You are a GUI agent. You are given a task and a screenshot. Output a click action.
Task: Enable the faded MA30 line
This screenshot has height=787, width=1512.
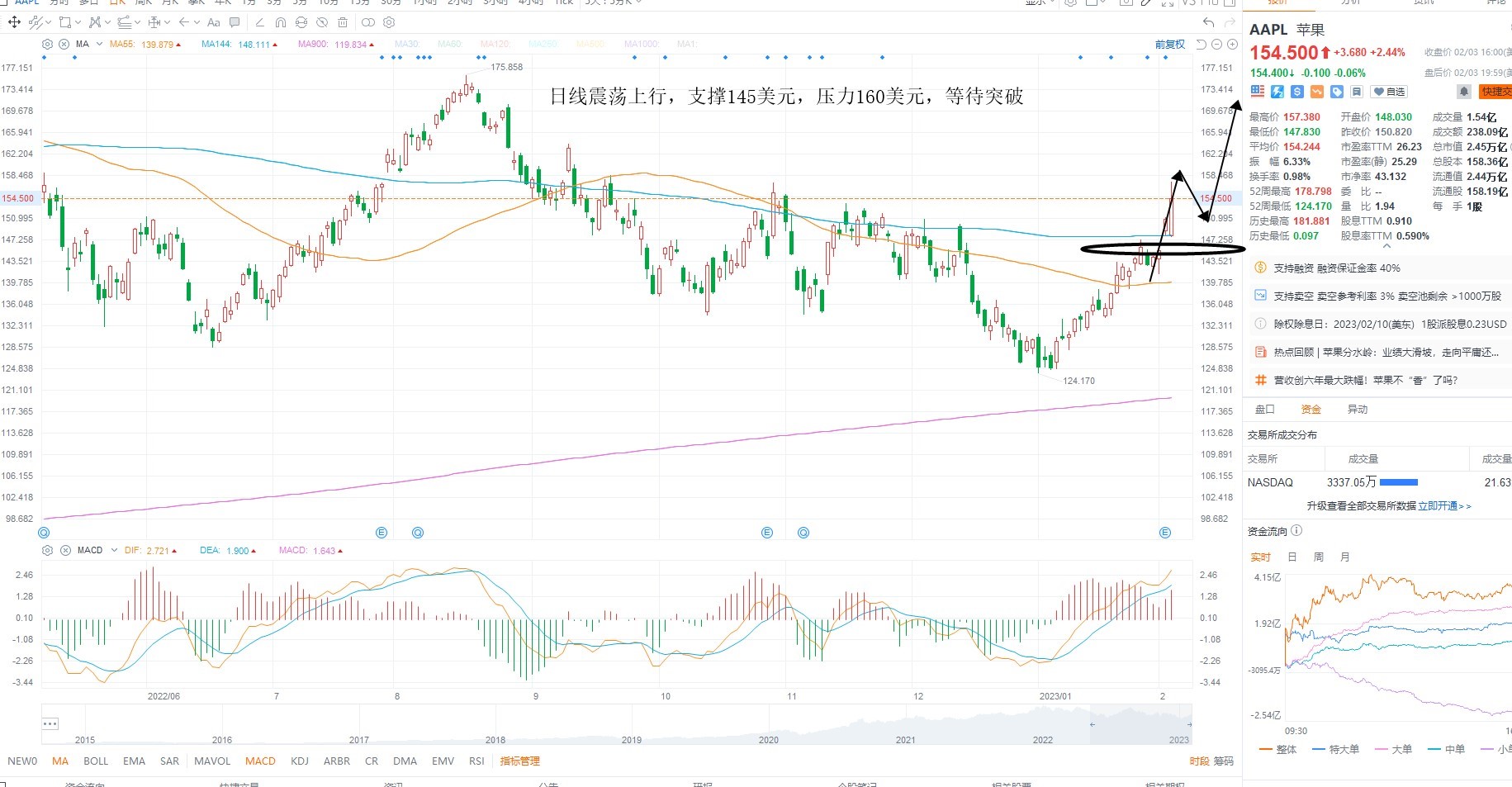point(407,45)
